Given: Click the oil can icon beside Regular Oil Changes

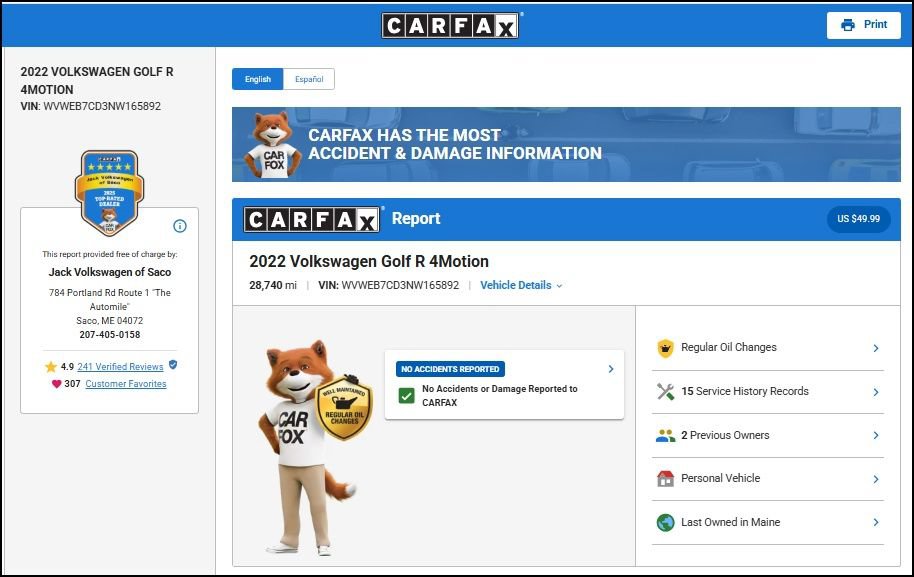Looking at the screenshot, I should click(665, 348).
